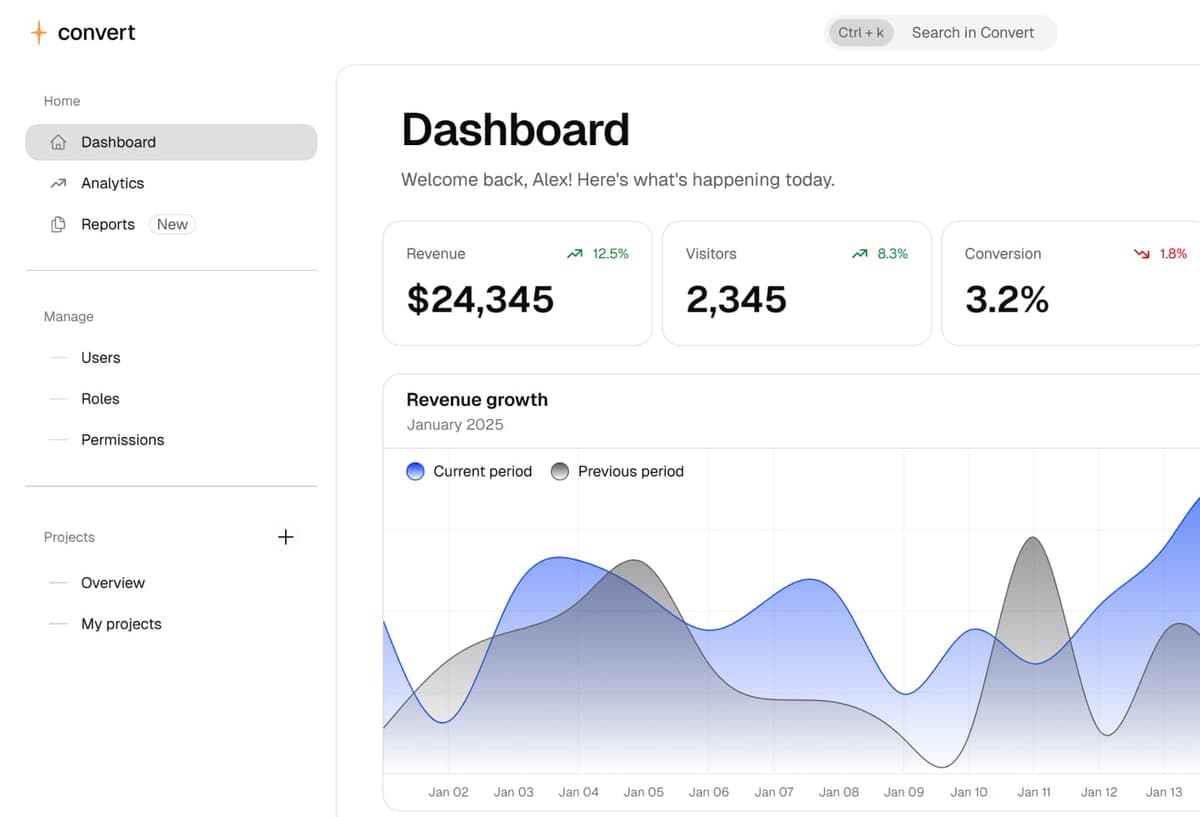Click the Search in Convert field

coord(972,32)
